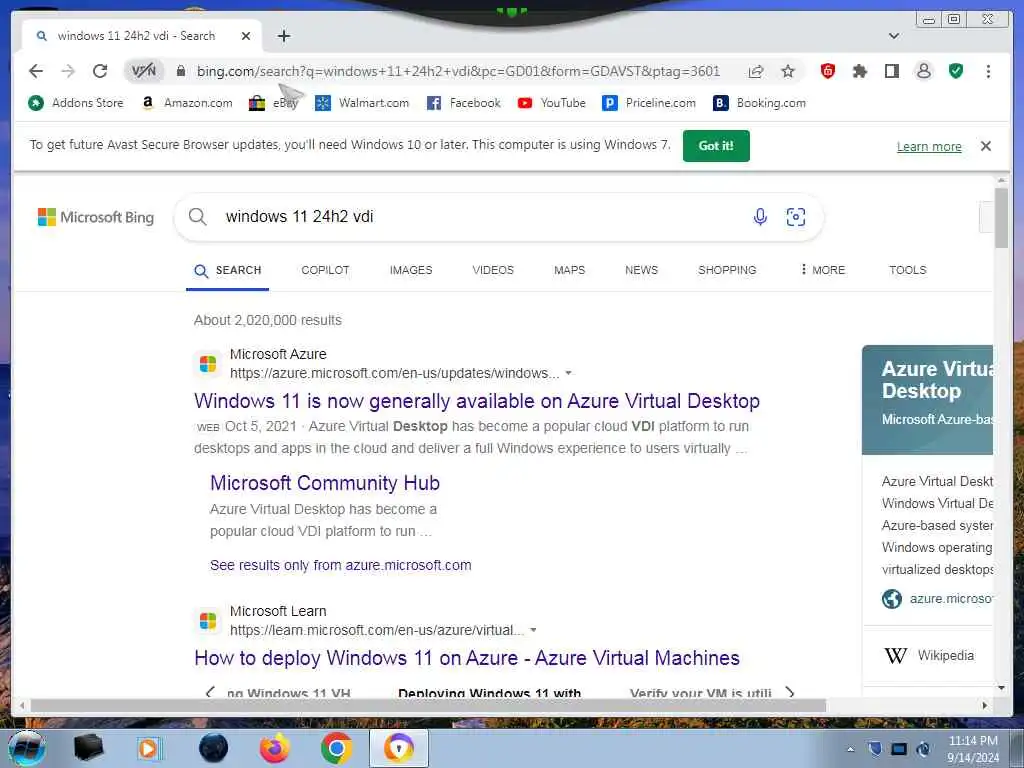Open visual search camera icon
This screenshot has width=1024, height=768.
click(x=795, y=216)
